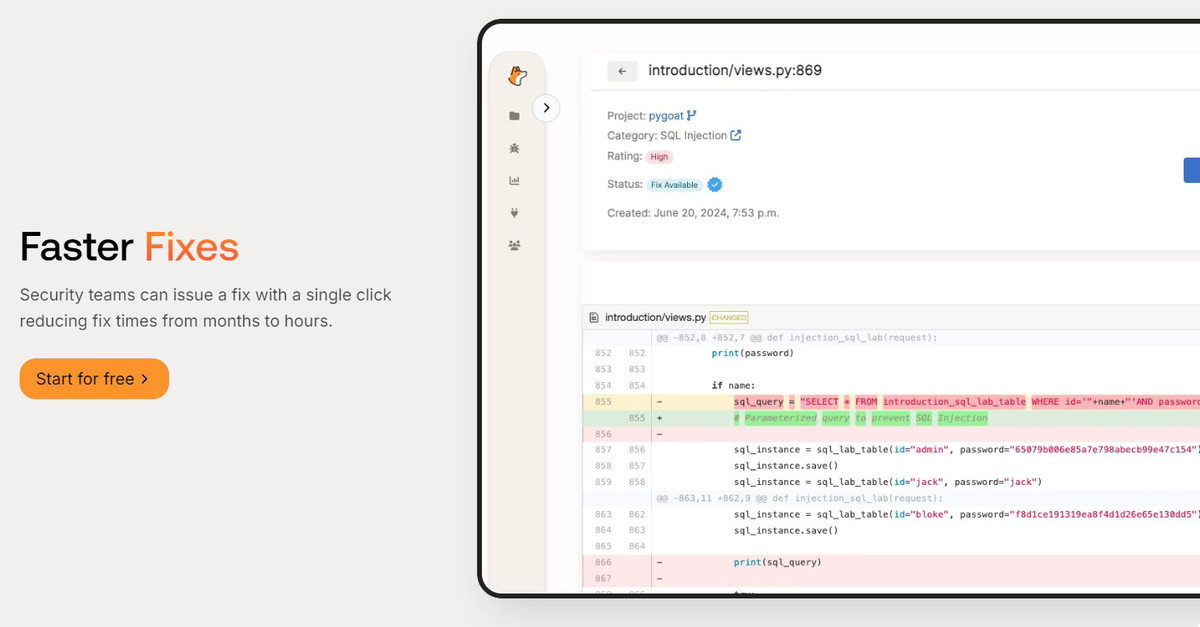Open the plug icon in the sidebar
1200x627 pixels.
(x=514, y=213)
